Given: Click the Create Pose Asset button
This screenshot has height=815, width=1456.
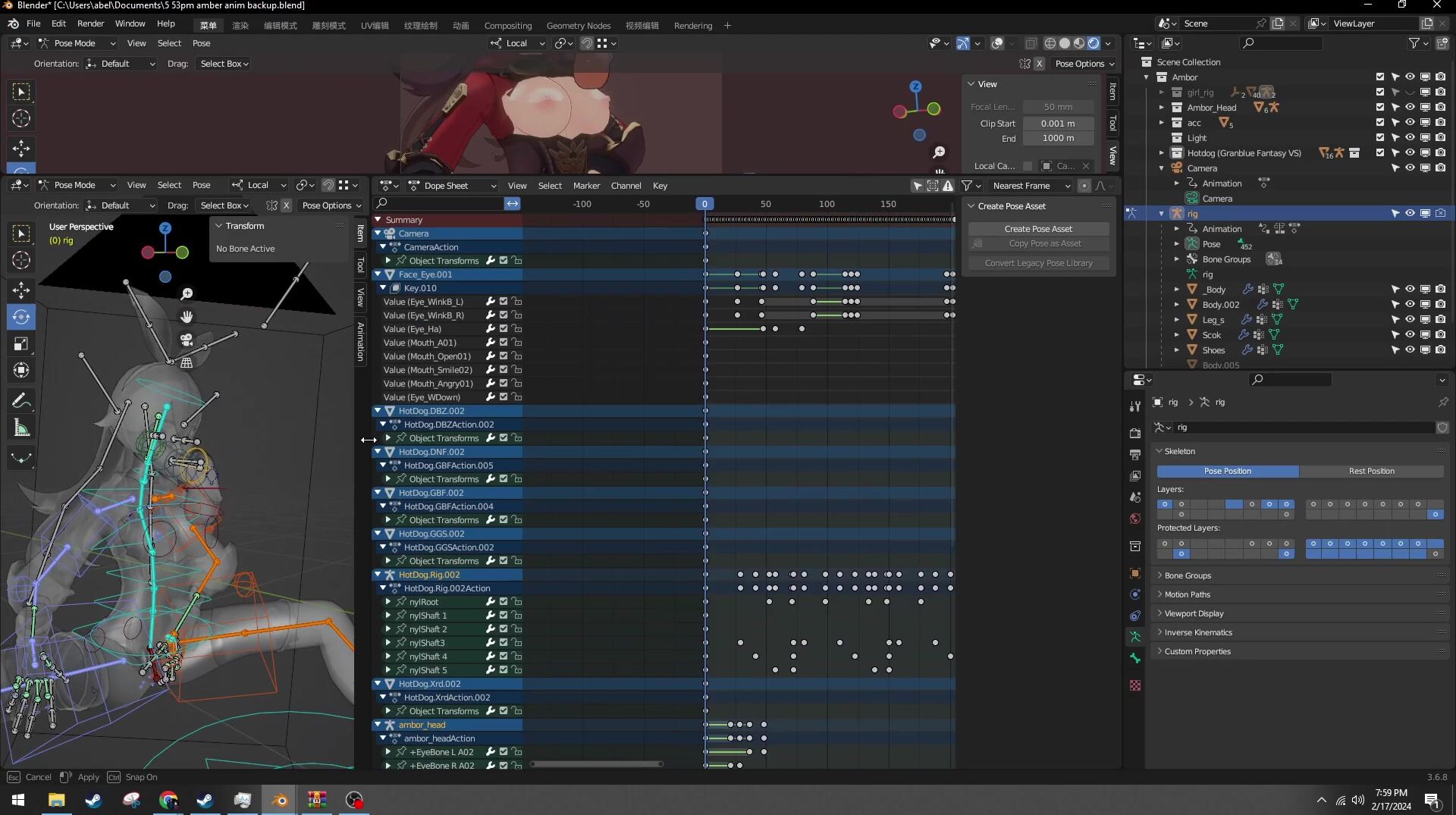Looking at the screenshot, I should point(1037,229).
